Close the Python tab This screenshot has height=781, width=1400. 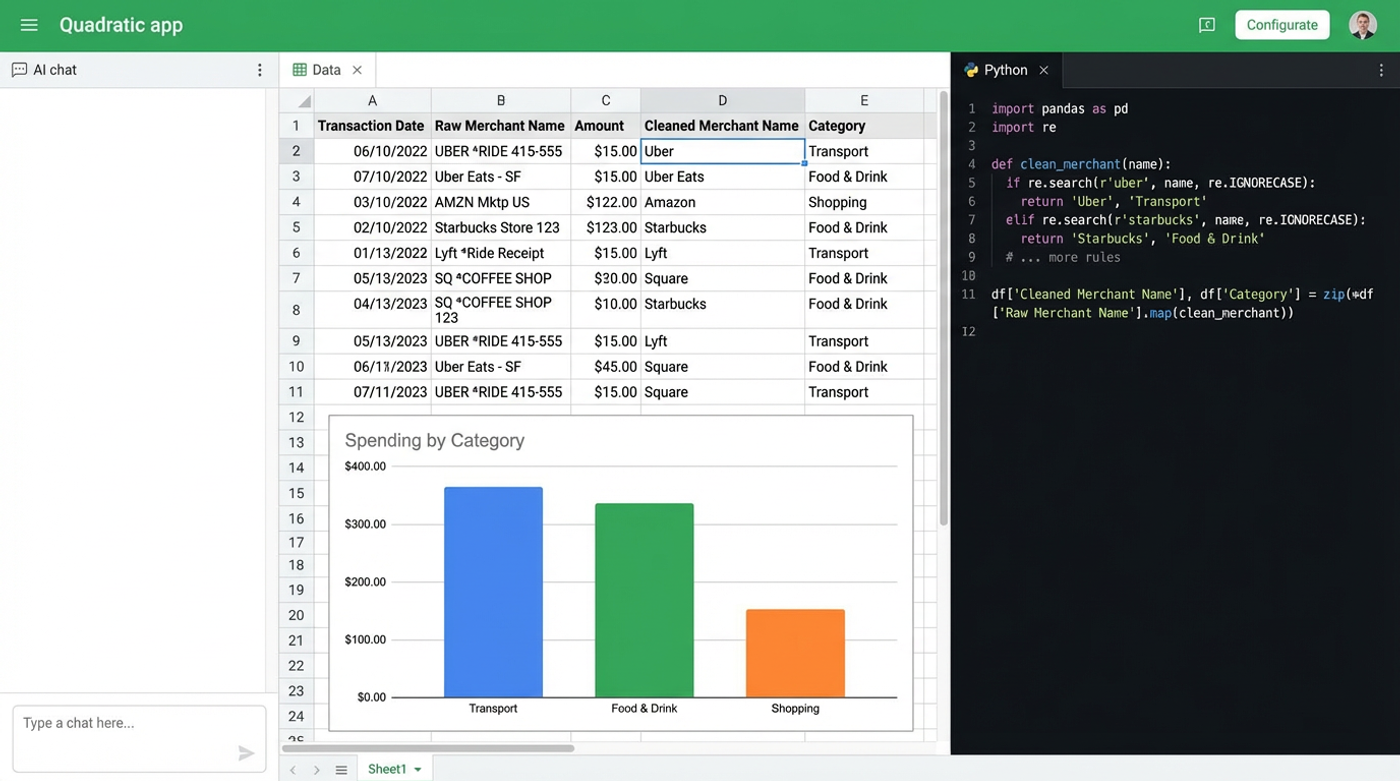point(1043,70)
